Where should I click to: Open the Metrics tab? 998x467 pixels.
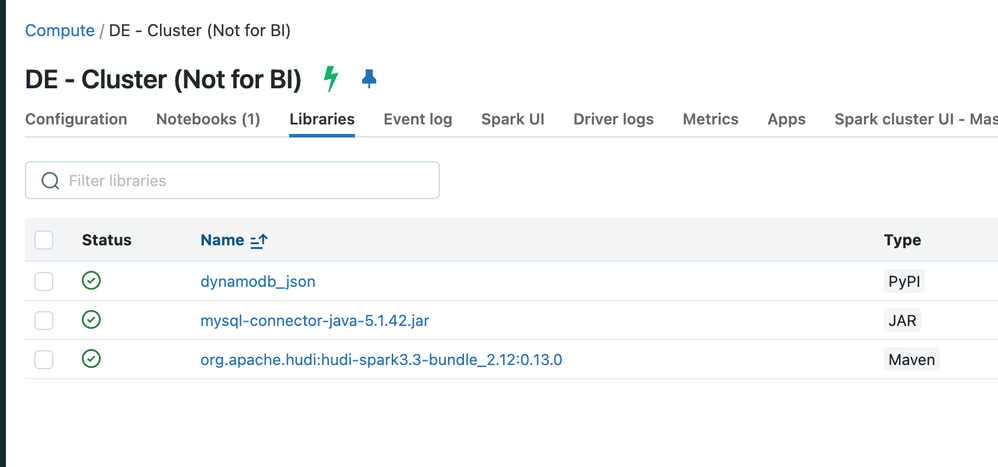pyautogui.click(x=710, y=119)
